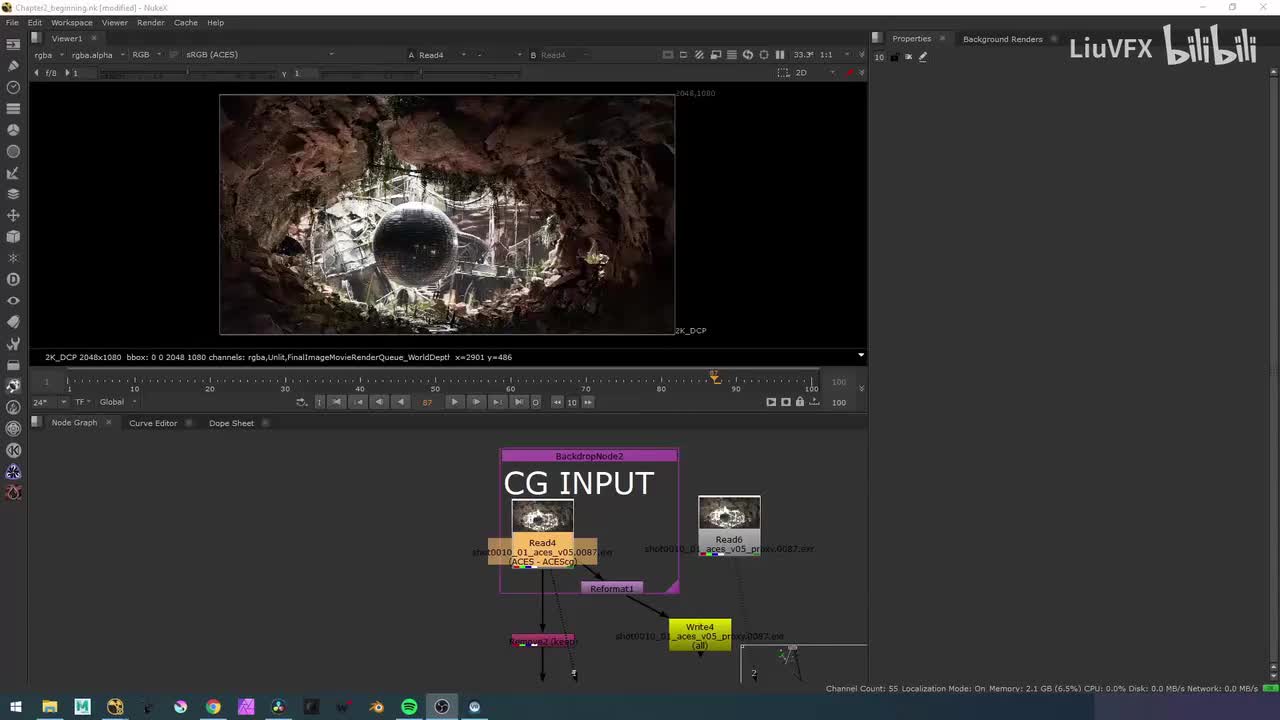Open the Draw nodes toolbar icon
1280x720 pixels.
pyautogui.click(x=13, y=65)
